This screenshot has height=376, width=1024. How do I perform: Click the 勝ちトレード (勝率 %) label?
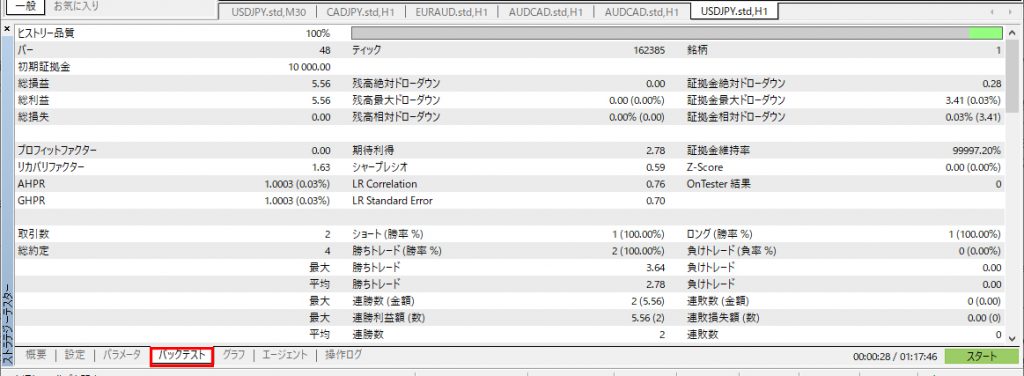tap(397, 251)
